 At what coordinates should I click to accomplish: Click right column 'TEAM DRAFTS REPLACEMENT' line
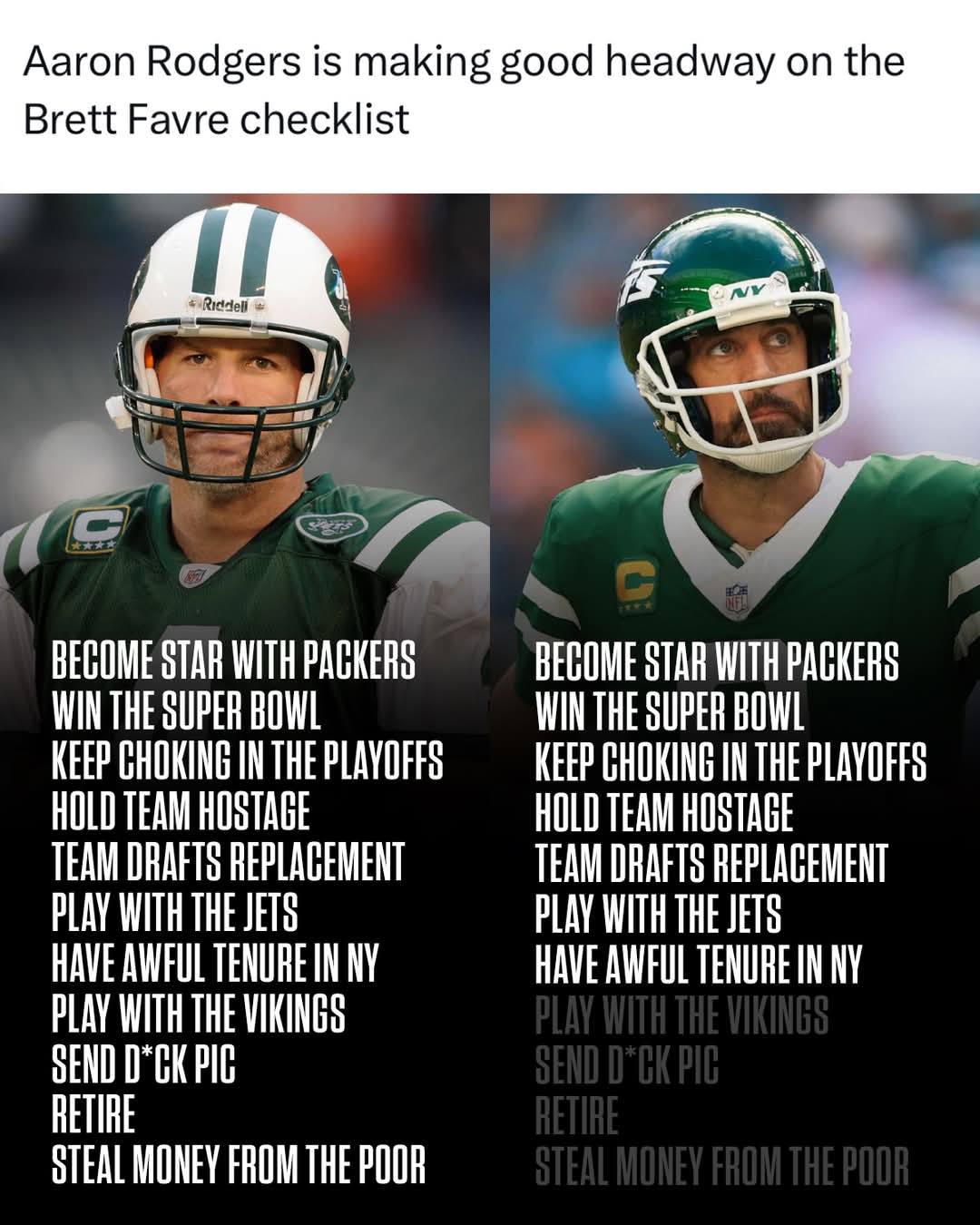(710, 863)
